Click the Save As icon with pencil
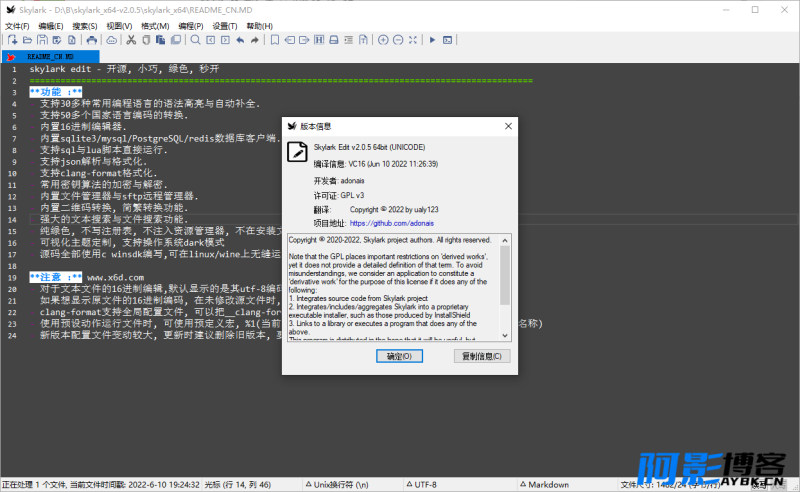The height and width of the screenshot is (492, 800). (57, 40)
